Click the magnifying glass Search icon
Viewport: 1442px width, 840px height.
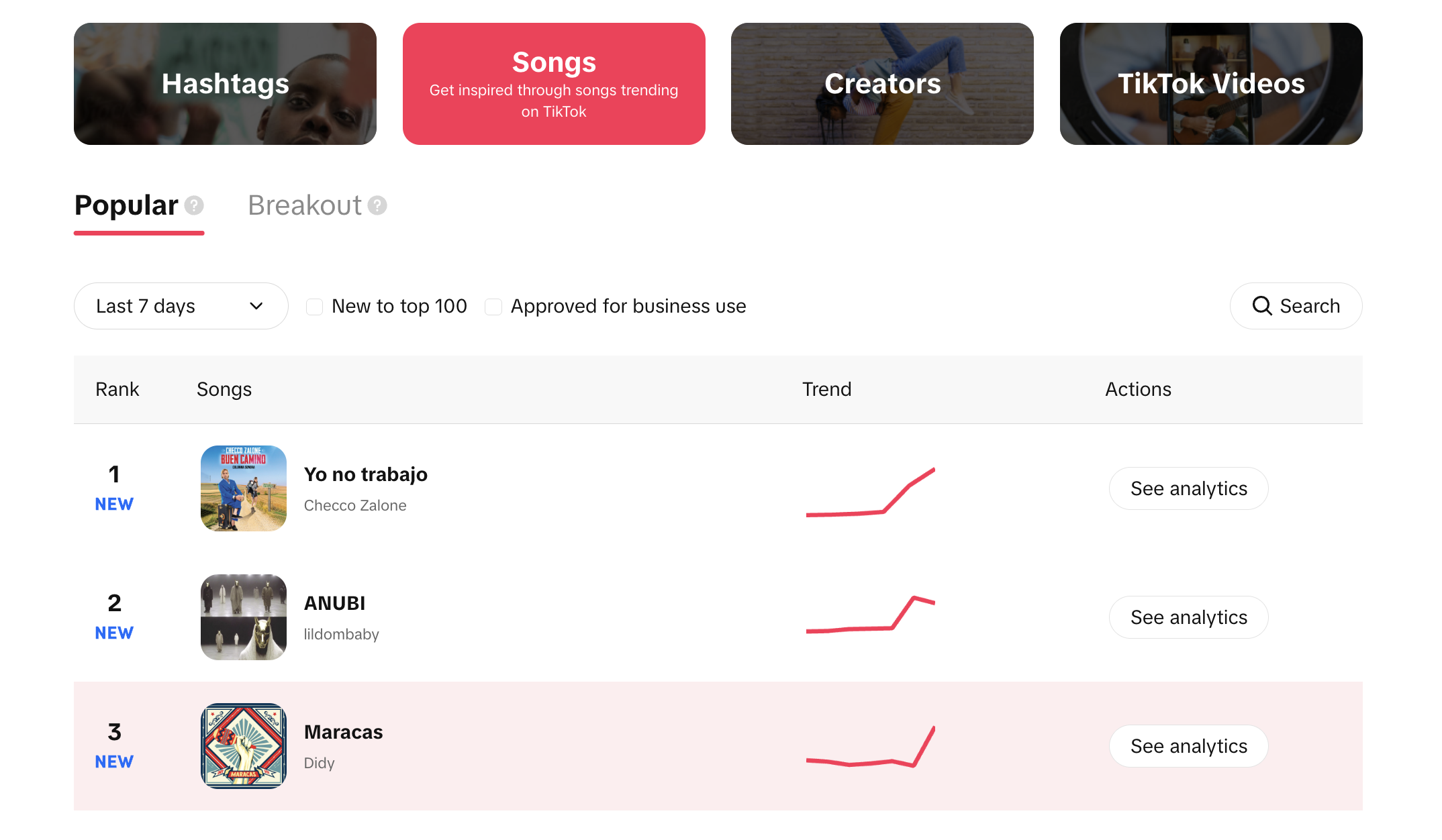(x=1262, y=306)
